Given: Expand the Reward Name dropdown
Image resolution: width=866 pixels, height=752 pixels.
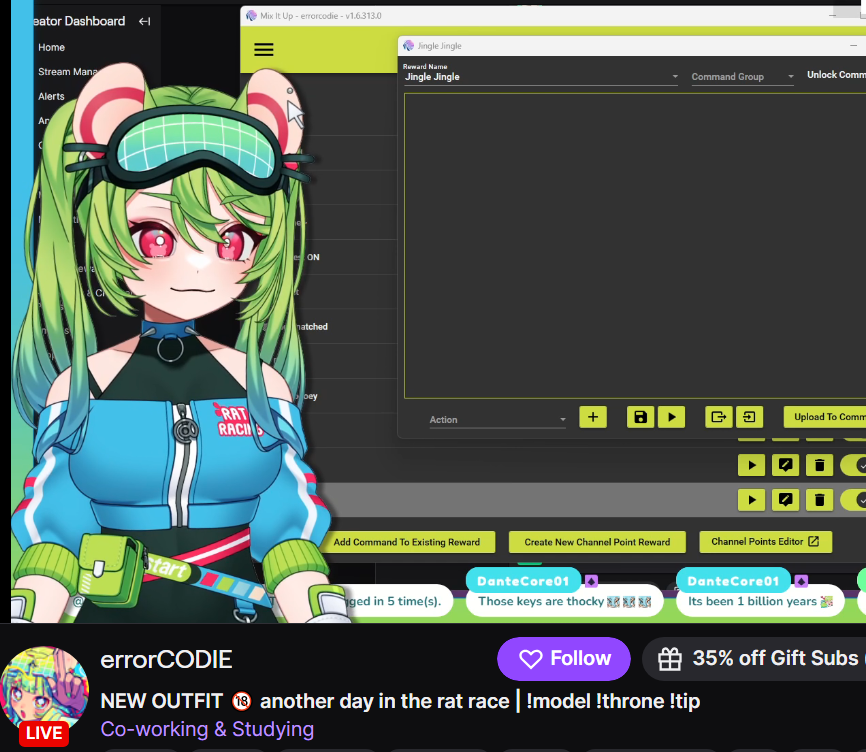Looking at the screenshot, I should point(675,77).
